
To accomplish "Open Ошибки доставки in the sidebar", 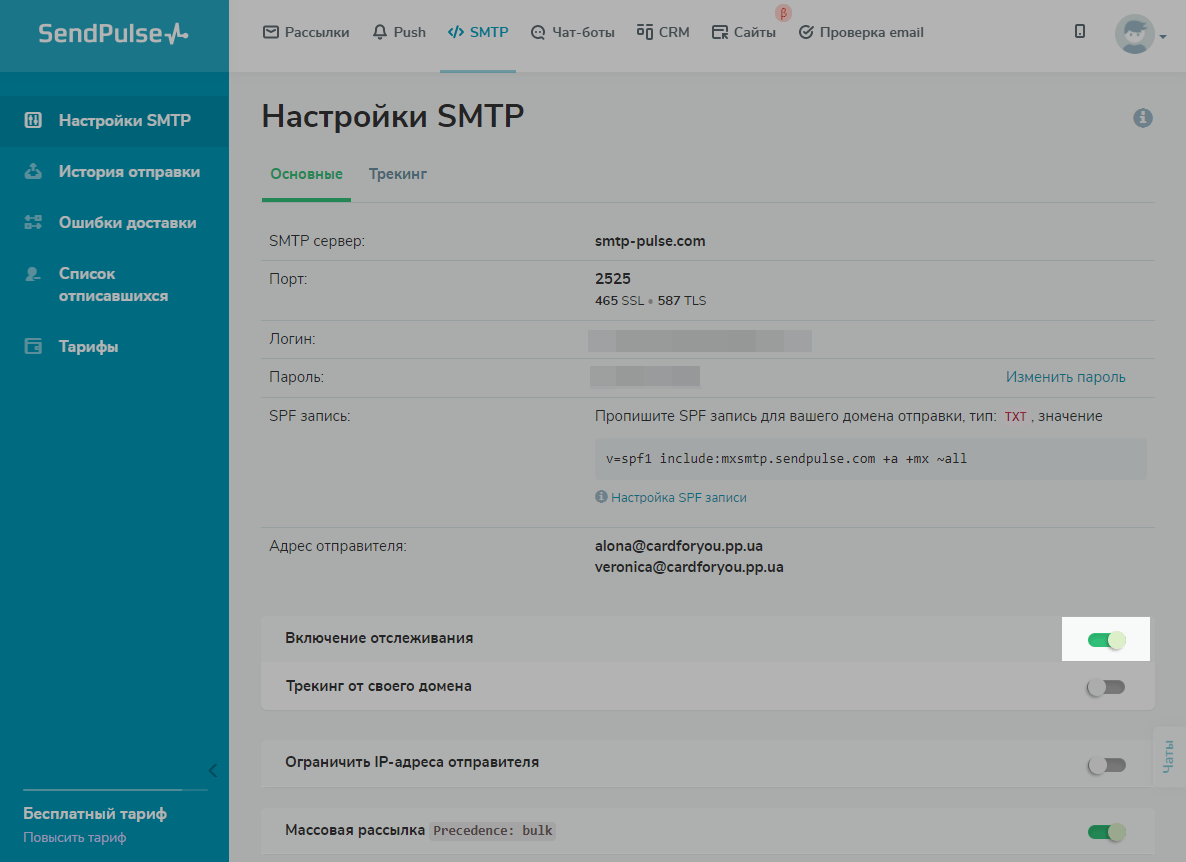I will point(114,222).
